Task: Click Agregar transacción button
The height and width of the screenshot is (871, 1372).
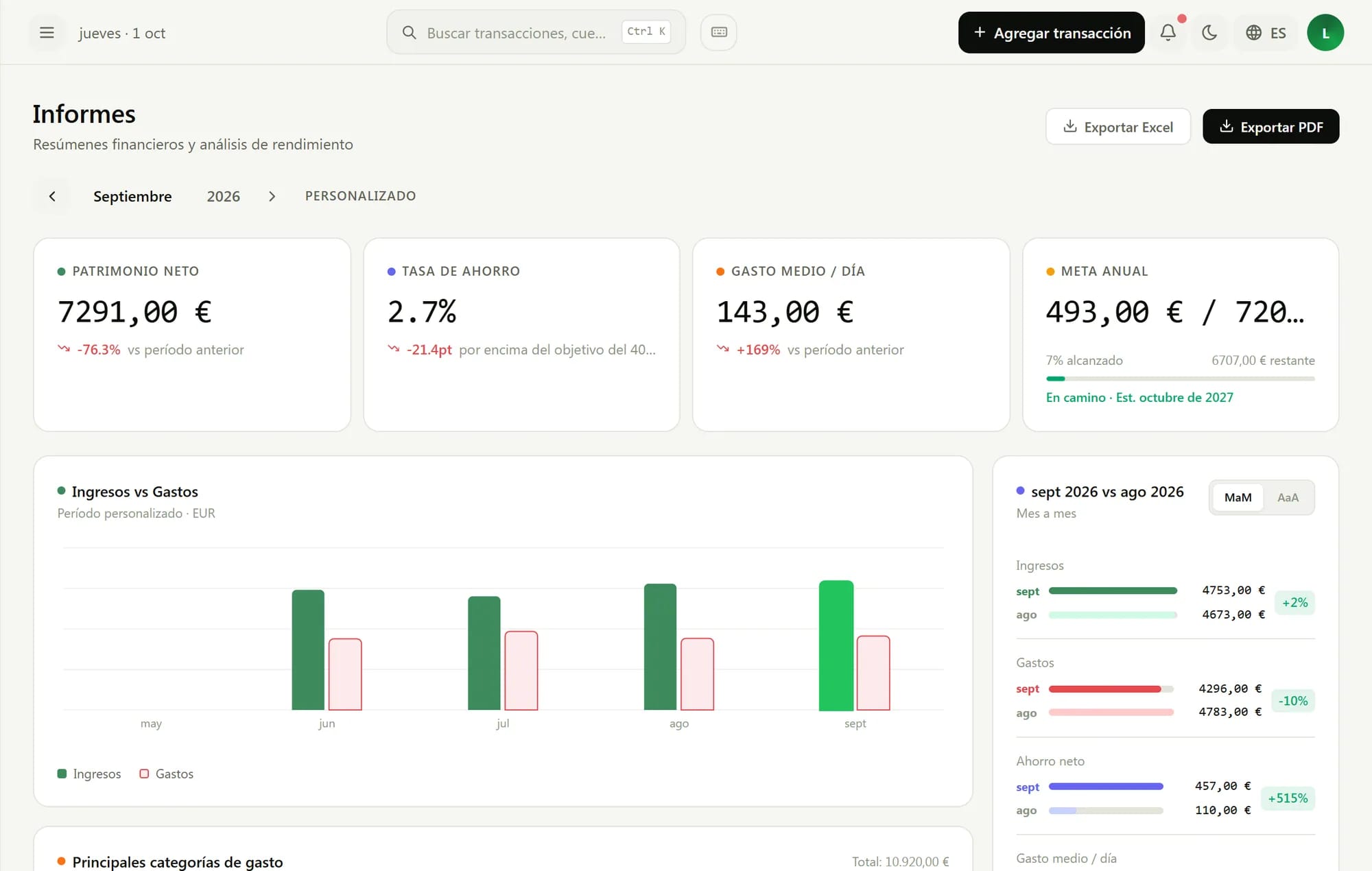Action: pos(1051,32)
